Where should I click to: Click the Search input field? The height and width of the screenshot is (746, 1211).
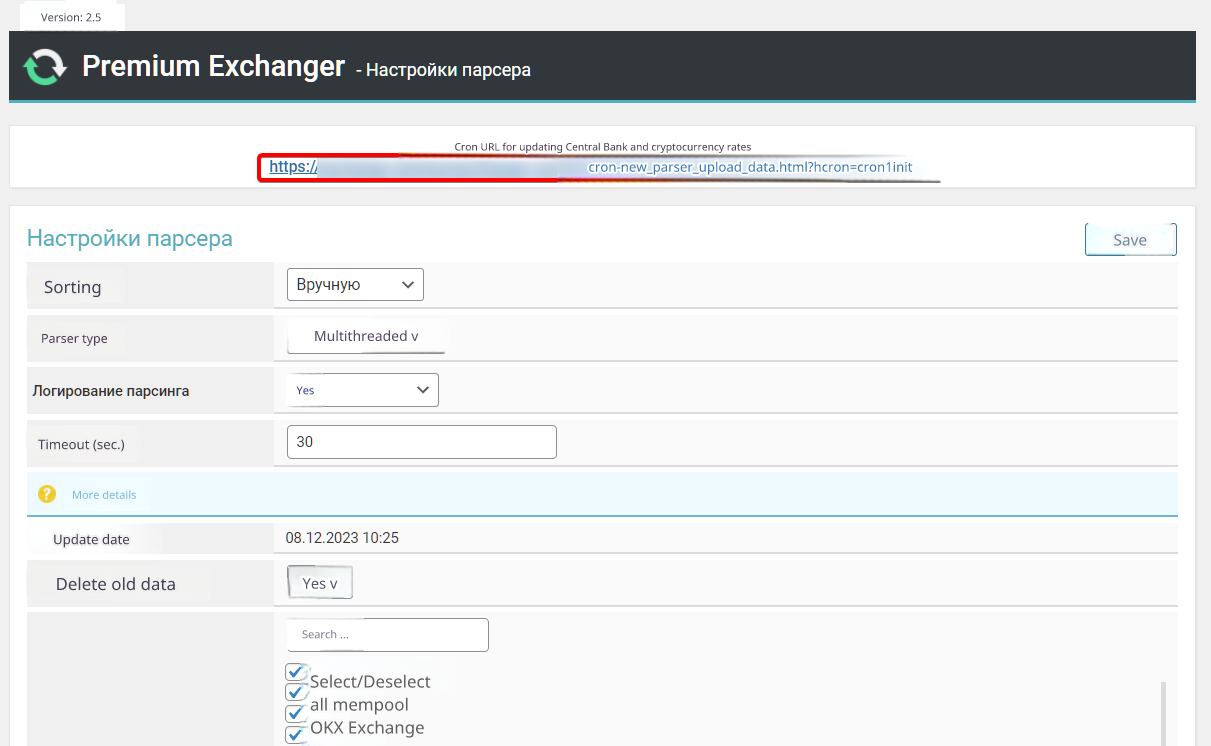click(388, 634)
